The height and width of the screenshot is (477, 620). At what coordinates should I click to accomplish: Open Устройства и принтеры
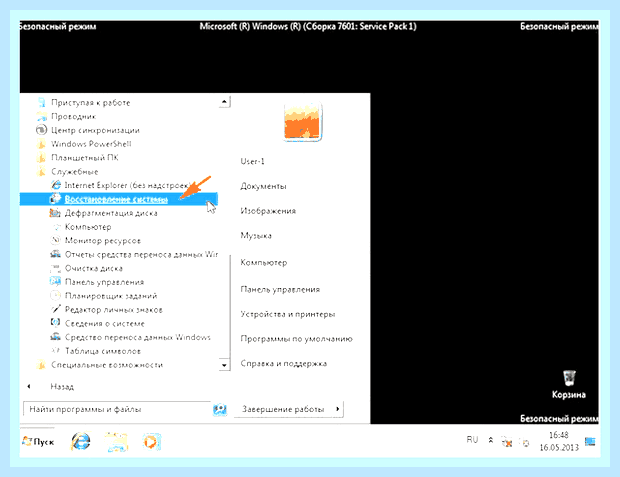click(288, 314)
